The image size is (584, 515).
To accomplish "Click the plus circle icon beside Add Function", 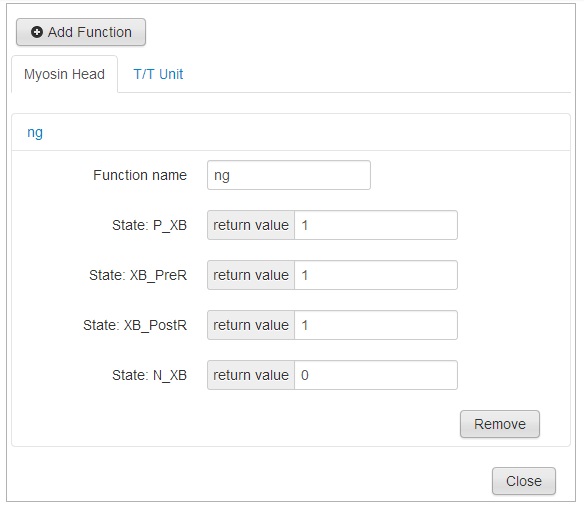I will [36, 32].
